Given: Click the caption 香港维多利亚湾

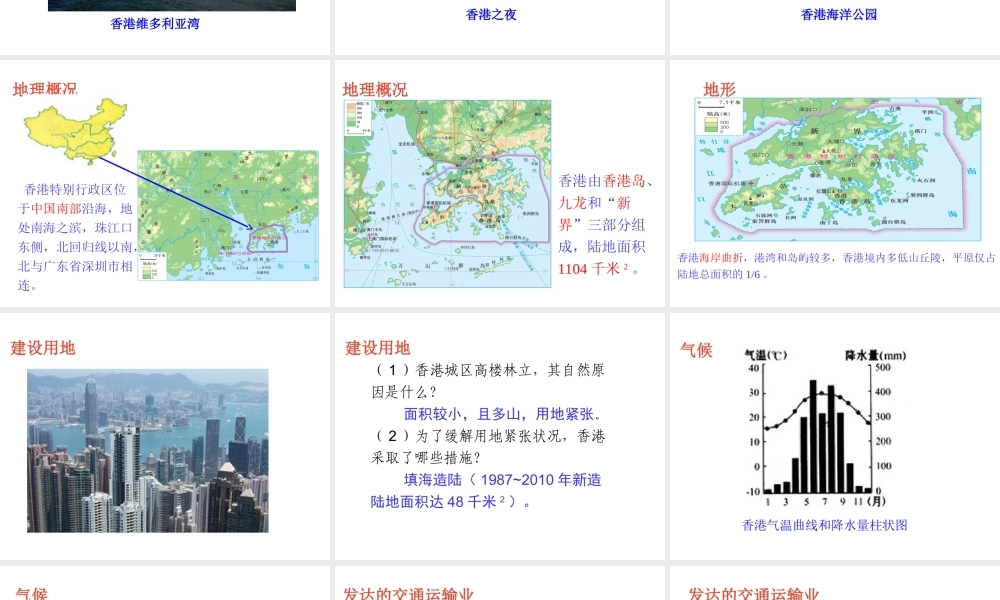Looking at the screenshot, I should (155, 24).
